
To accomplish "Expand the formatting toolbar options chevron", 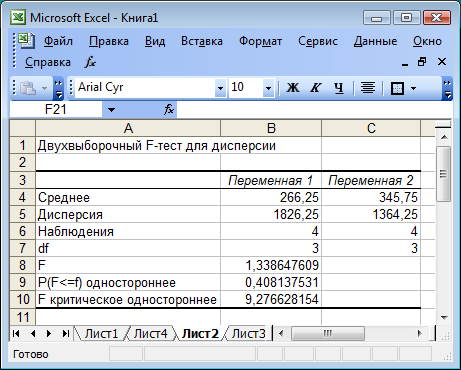I will (447, 89).
